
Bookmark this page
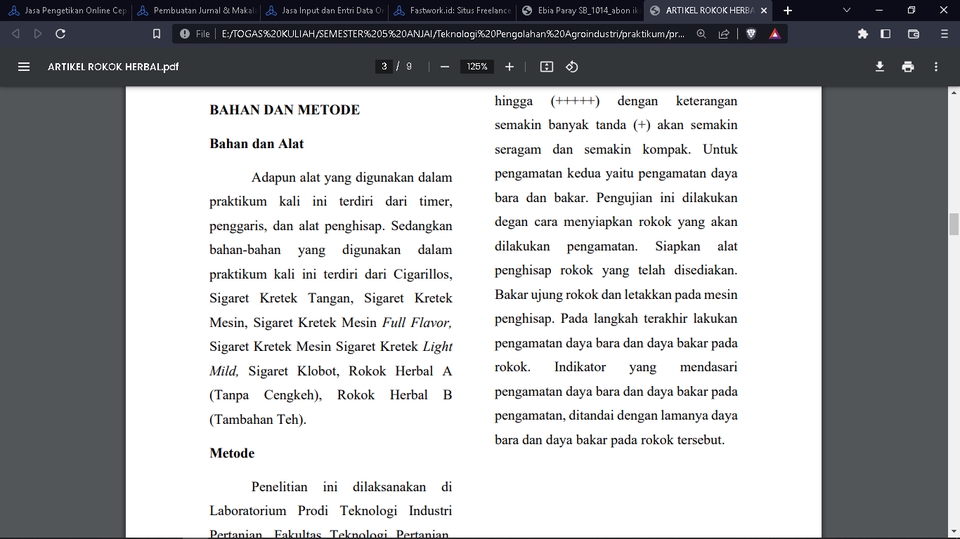point(157,34)
